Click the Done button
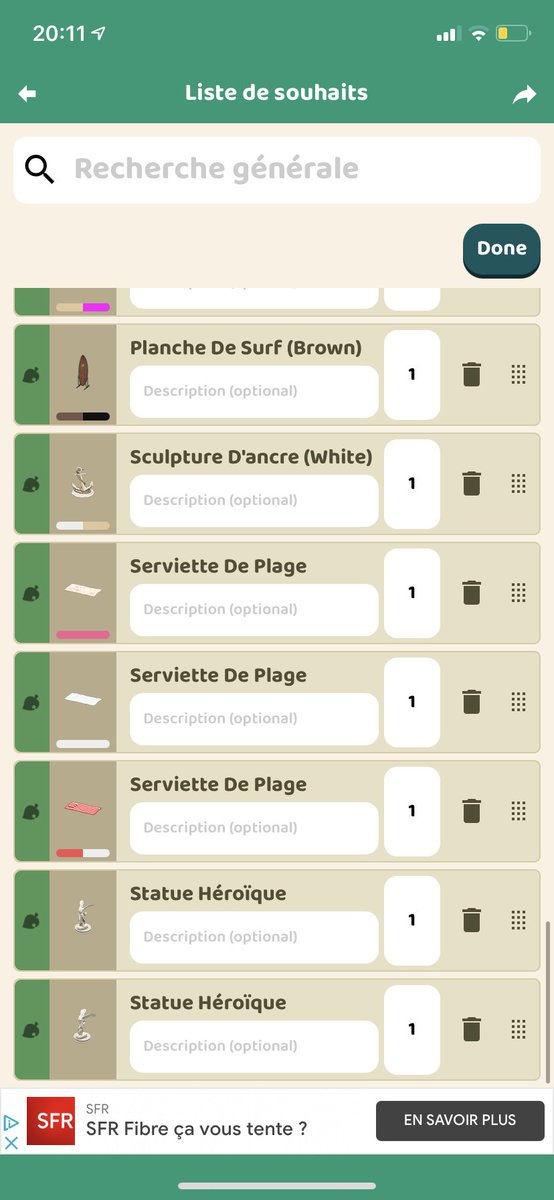Image resolution: width=554 pixels, height=1200 pixels. tap(501, 249)
